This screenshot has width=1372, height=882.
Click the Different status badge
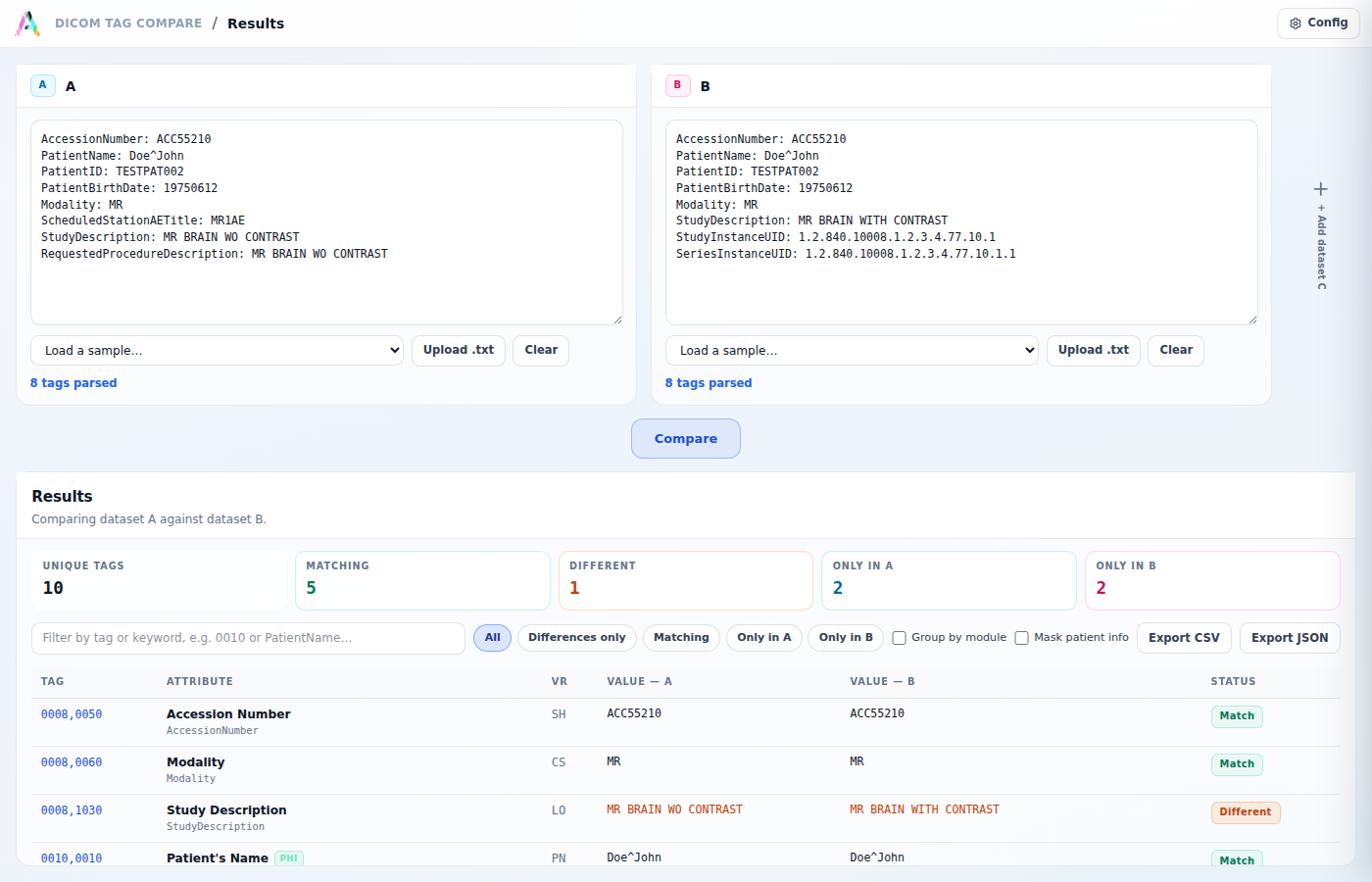pyautogui.click(x=1246, y=812)
